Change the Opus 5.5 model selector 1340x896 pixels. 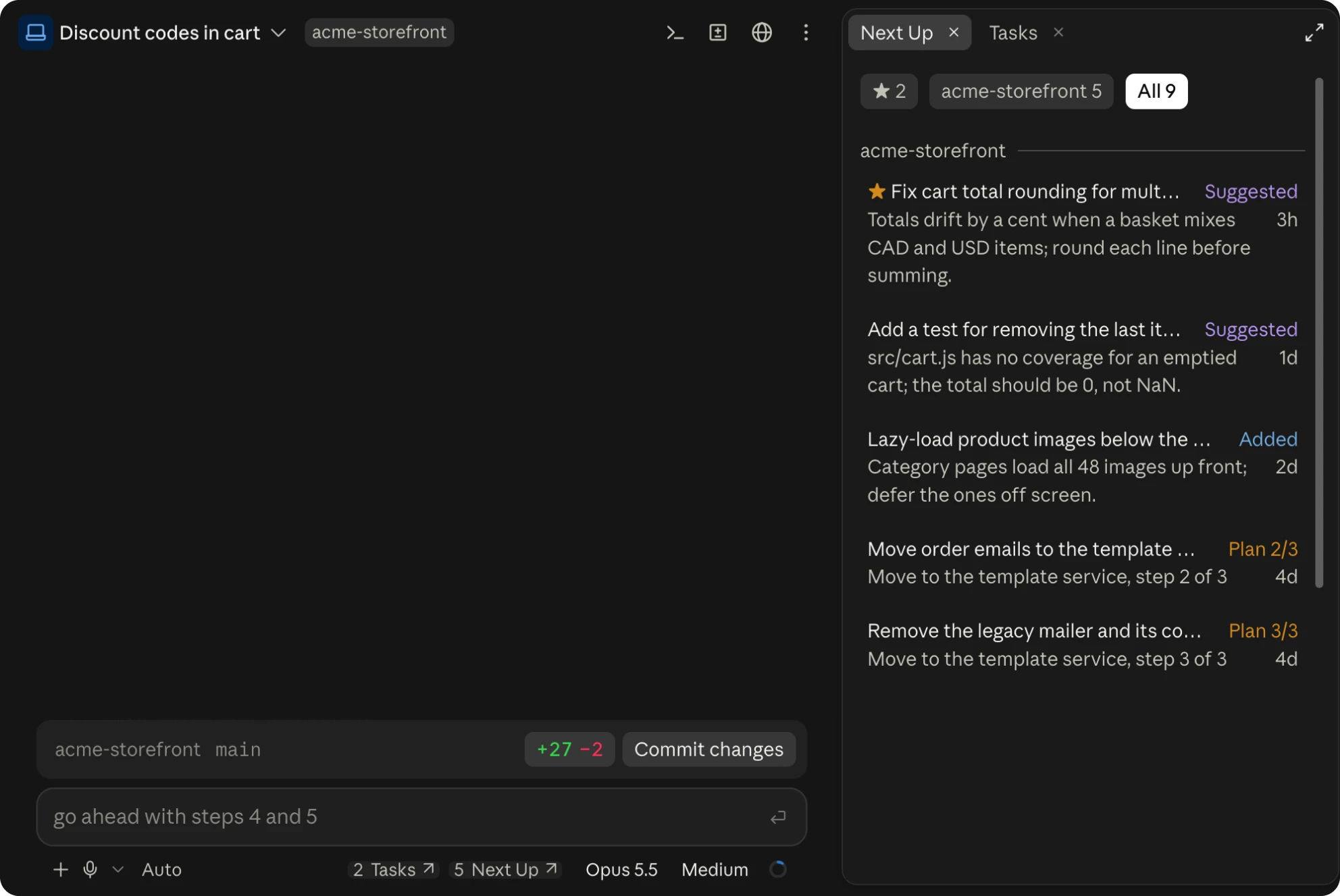coord(621,870)
